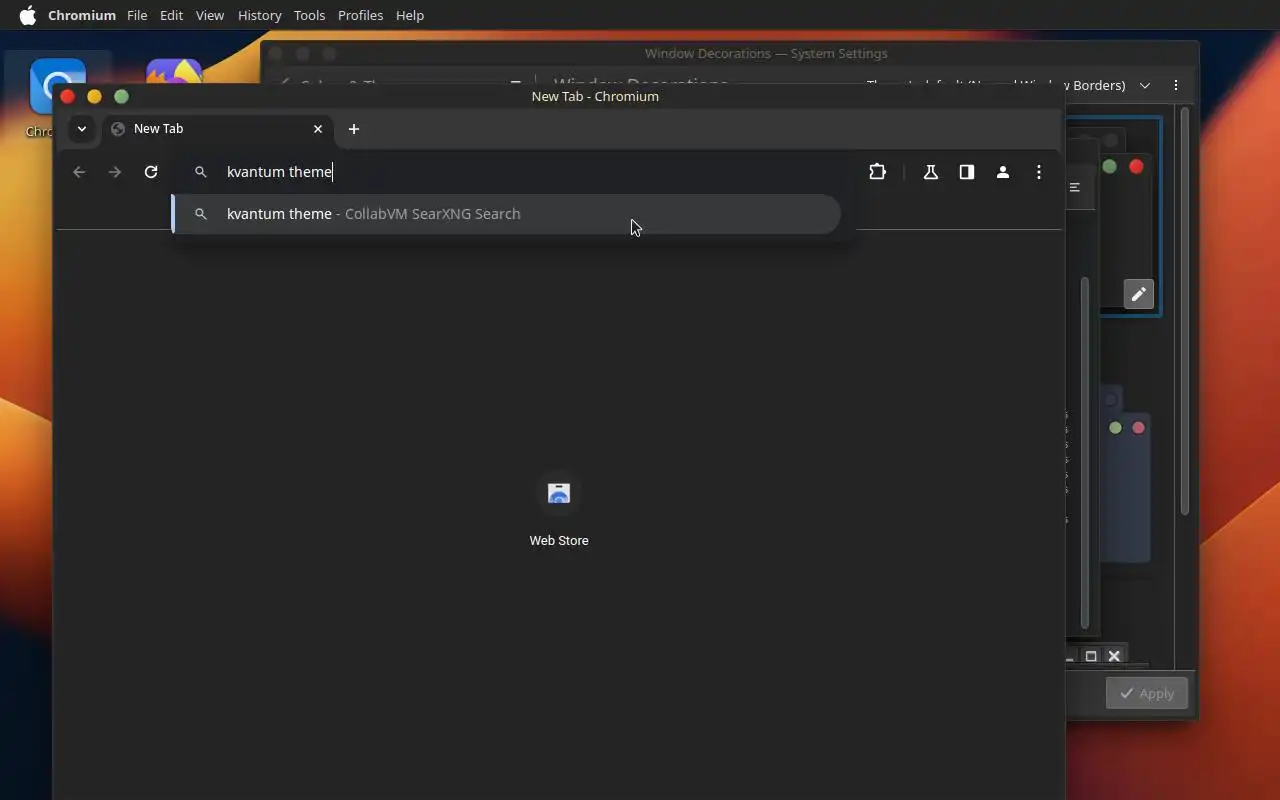The width and height of the screenshot is (1280, 800).
Task: Reload the page in Chromium
Action: [151, 172]
